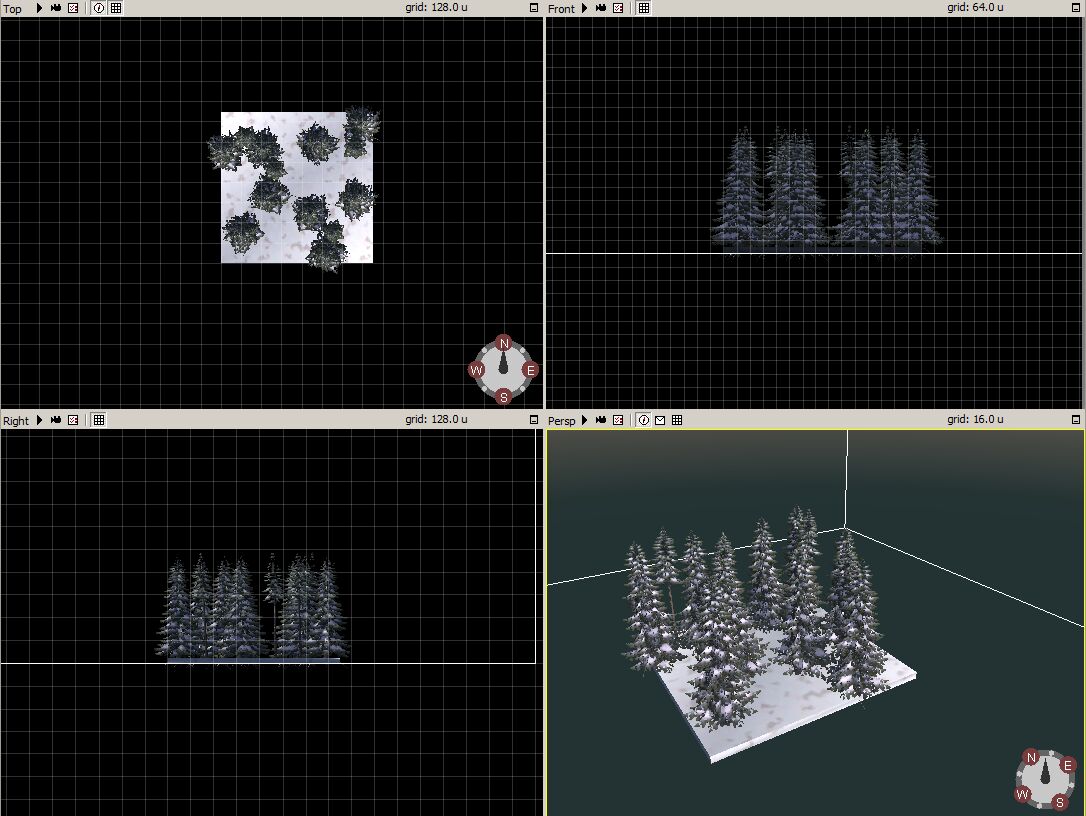1086x816 pixels.
Task: Click the checklist options icon in Front viewport
Action: pos(618,8)
